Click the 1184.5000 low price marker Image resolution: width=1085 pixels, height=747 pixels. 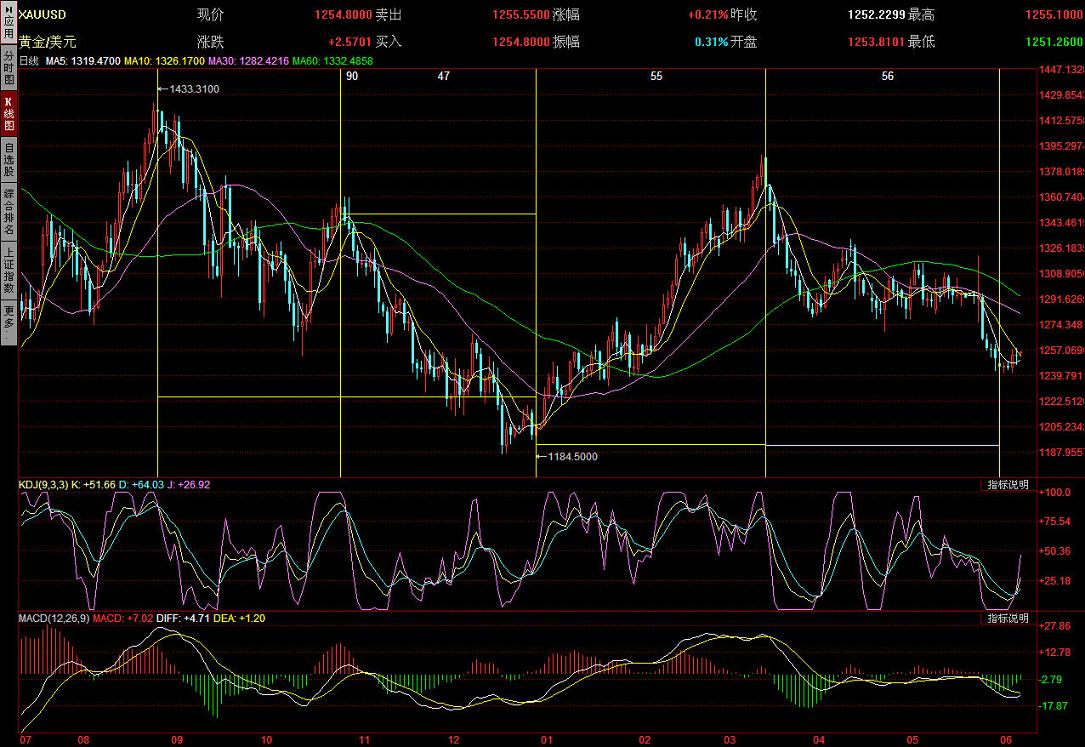[573, 456]
